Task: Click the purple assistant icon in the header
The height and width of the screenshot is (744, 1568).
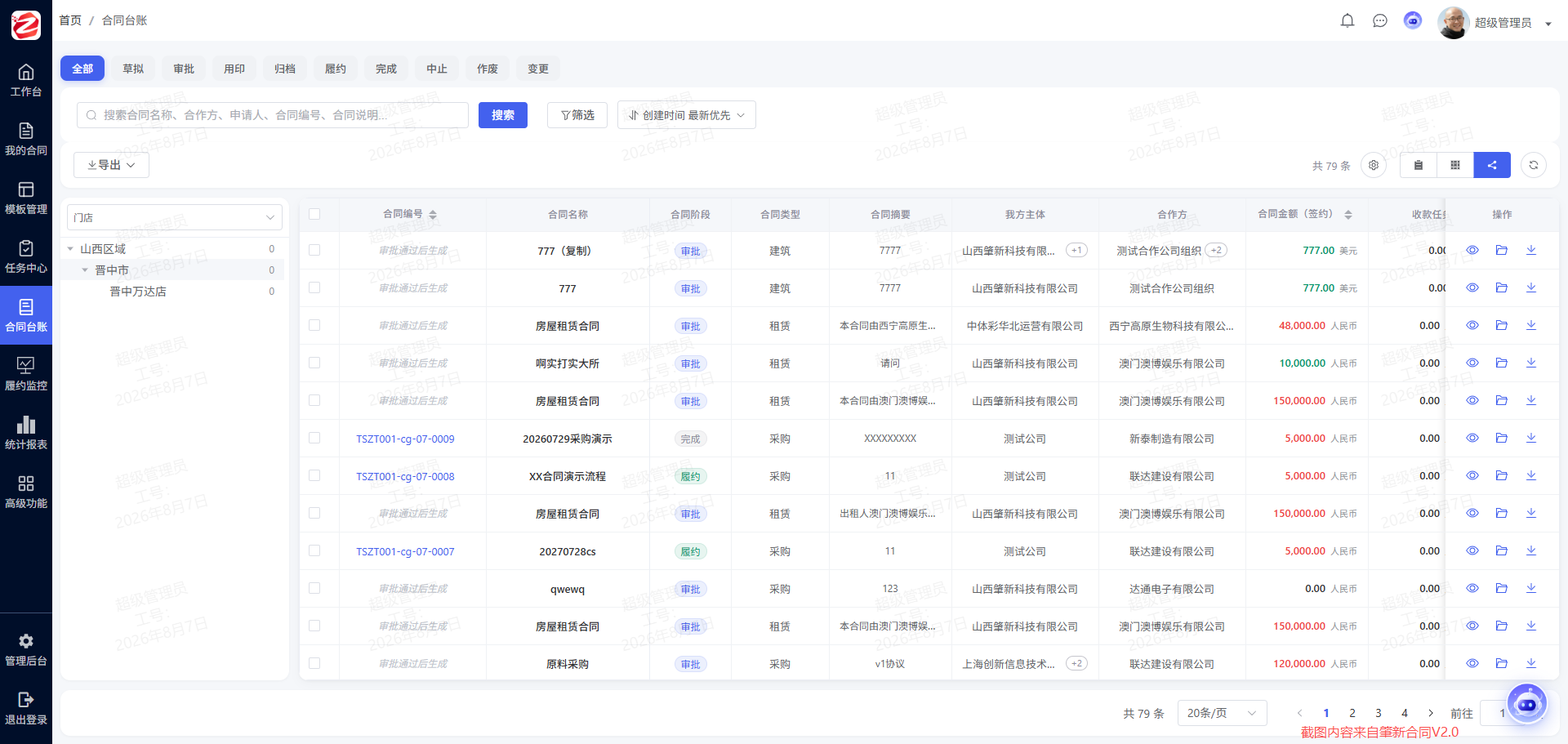Action: (x=1413, y=20)
